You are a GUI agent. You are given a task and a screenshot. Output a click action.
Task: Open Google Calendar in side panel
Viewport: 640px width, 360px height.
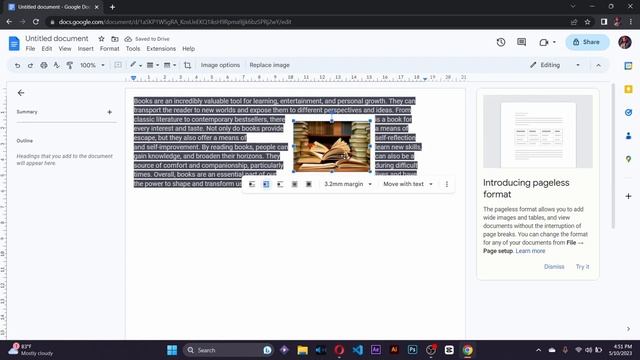pos(628,66)
